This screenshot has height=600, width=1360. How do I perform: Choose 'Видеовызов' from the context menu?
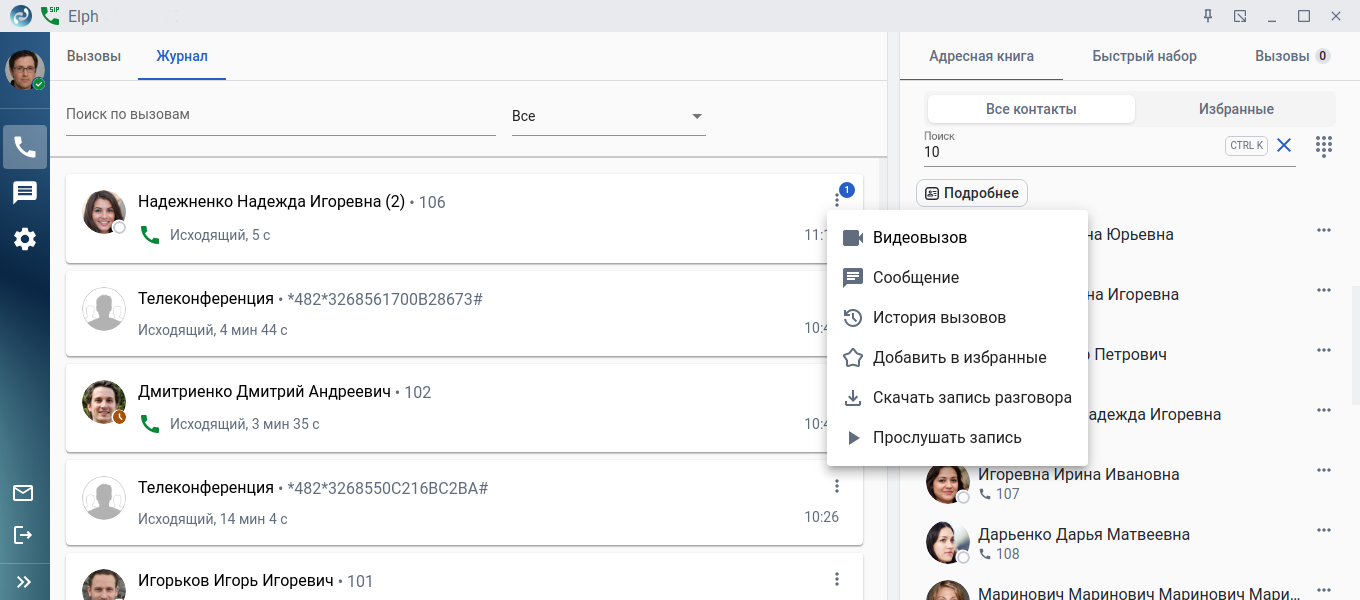click(919, 238)
